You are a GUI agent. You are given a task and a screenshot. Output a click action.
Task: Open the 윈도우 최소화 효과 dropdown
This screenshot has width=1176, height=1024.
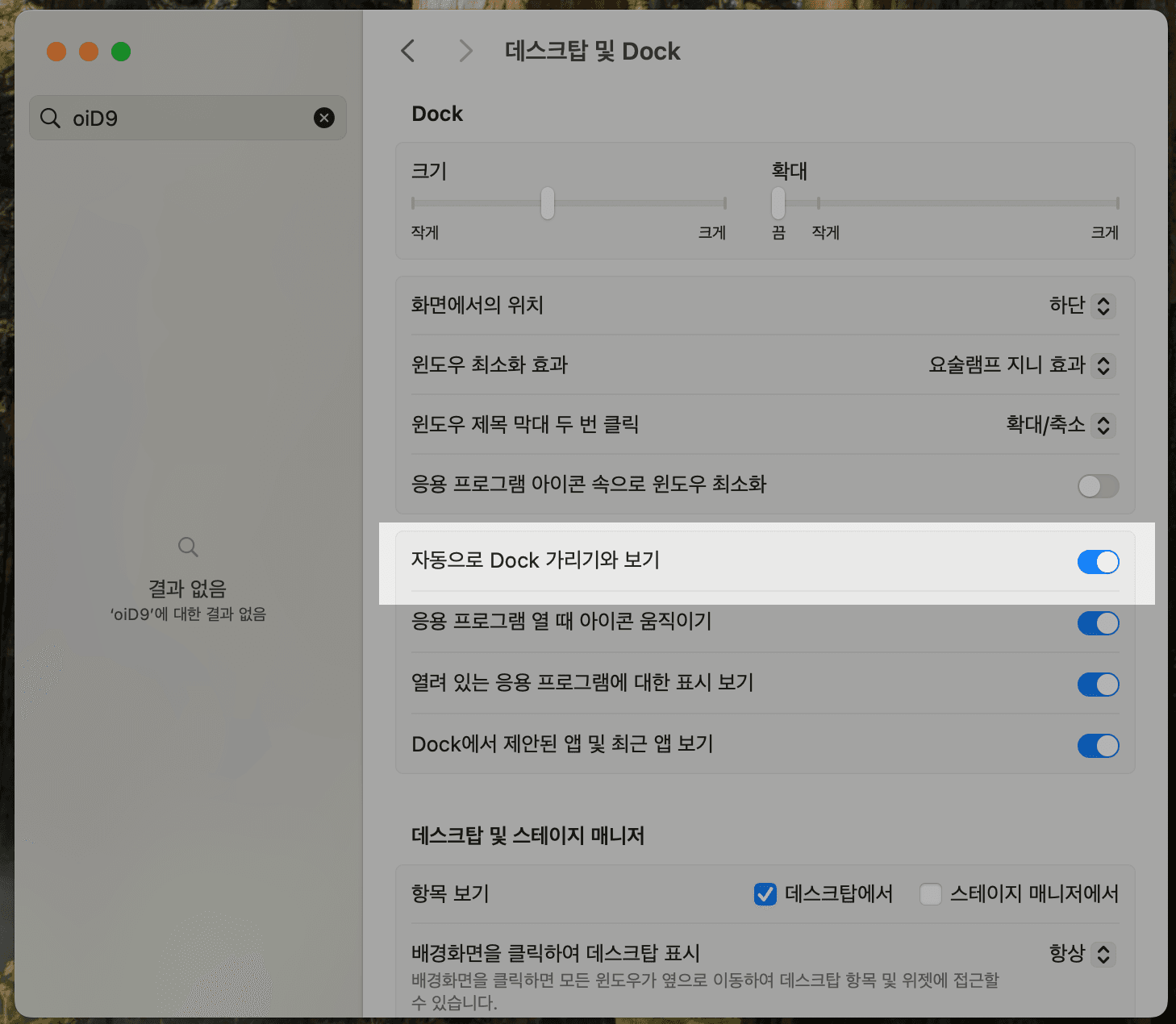tap(1103, 365)
